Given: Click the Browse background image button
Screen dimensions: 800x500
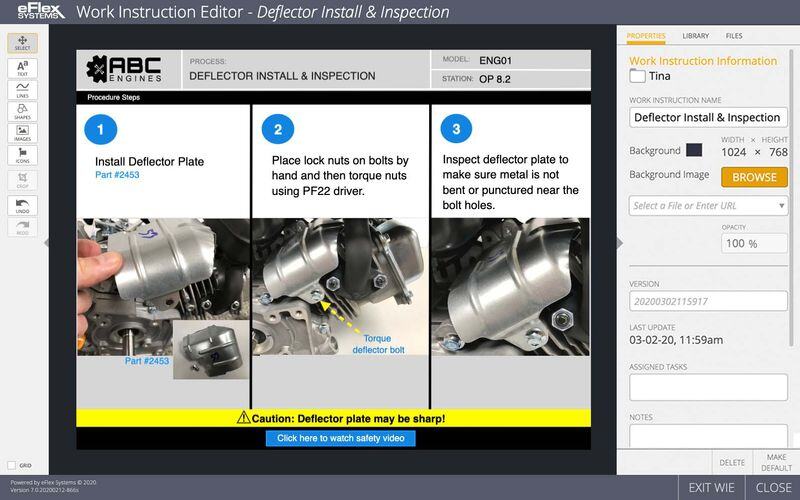Looking at the screenshot, I should [754, 177].
